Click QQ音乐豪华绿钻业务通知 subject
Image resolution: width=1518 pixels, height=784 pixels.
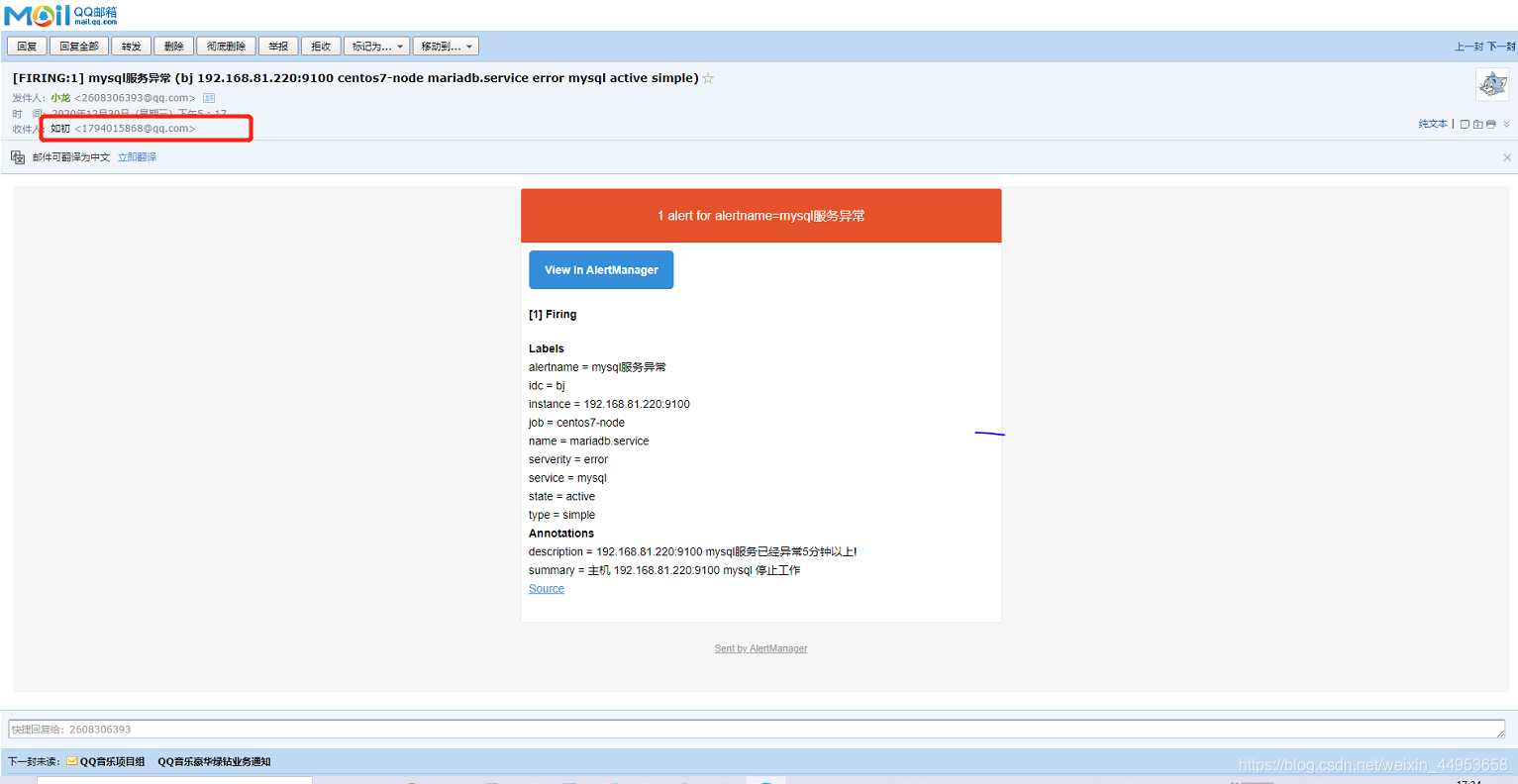[x=214, y=761]
